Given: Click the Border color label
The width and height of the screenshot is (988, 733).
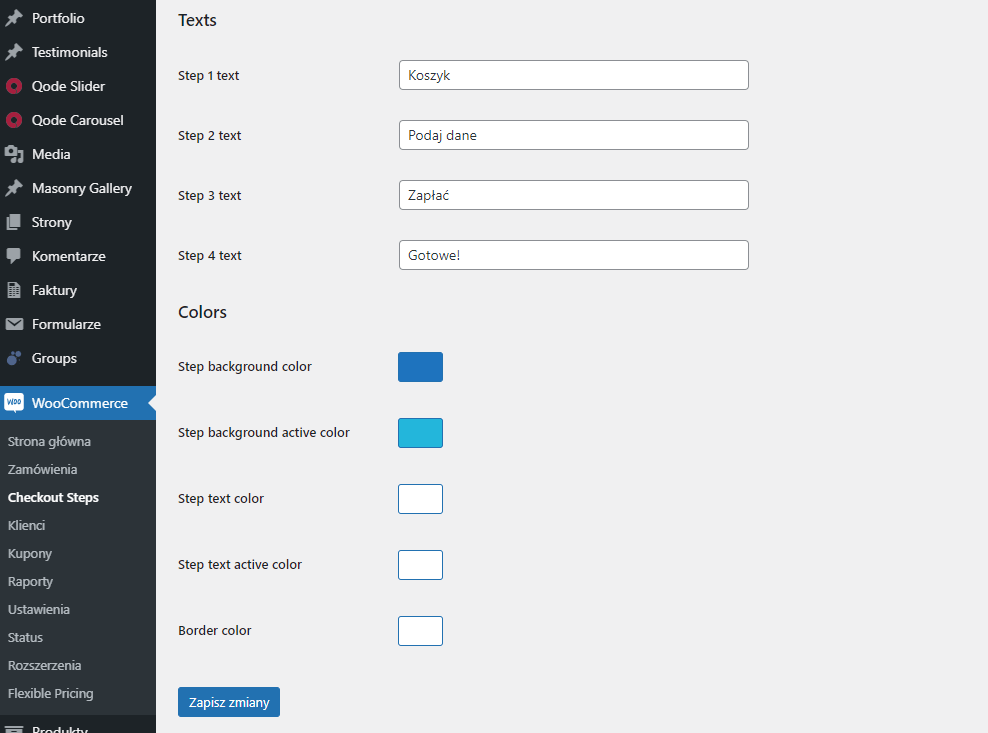Looking at the screenshot, I should pyautogui.click(x=215, y=630).
